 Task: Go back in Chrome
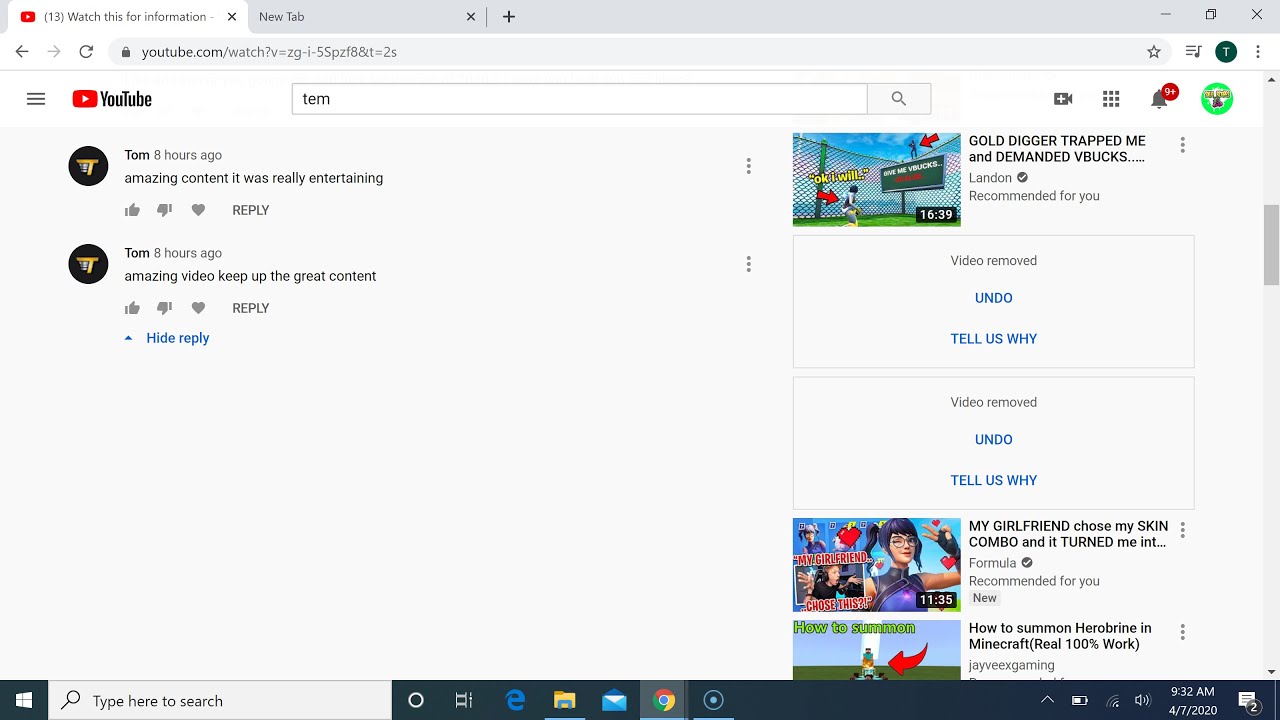tap(22, 52)
